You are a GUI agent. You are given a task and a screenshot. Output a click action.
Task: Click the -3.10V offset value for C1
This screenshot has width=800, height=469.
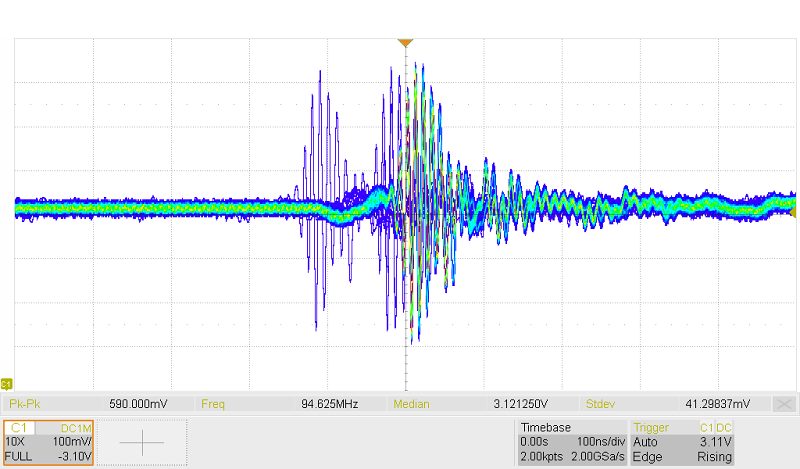tap(74, 456)
